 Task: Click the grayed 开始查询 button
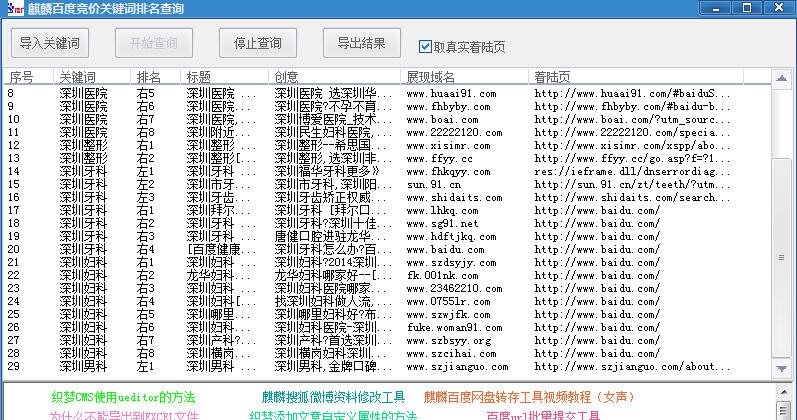point(154,43)
